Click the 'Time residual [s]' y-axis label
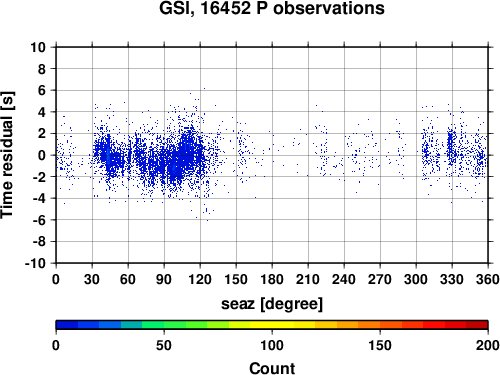This screenshot has width=500, height=375. pyautogui.click(x=7, y=155)
